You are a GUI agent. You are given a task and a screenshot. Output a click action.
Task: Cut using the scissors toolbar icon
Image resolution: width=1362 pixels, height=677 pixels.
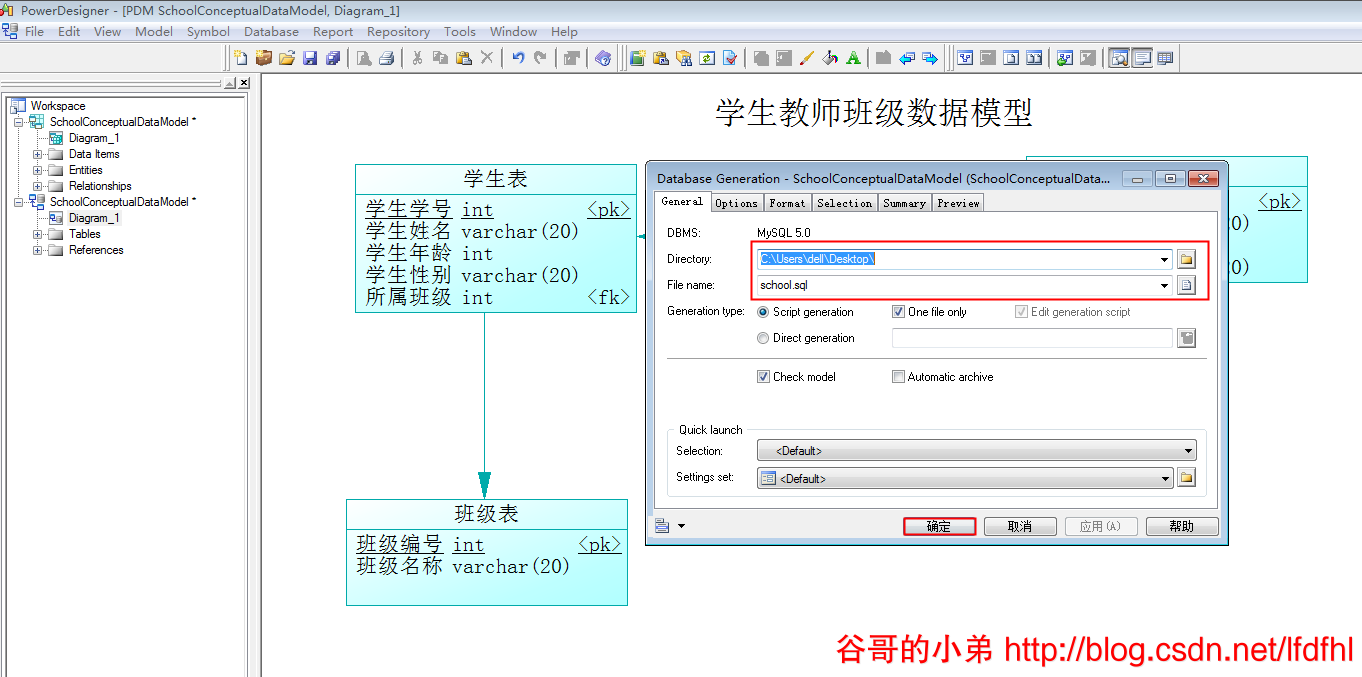[x=417, y=57]
